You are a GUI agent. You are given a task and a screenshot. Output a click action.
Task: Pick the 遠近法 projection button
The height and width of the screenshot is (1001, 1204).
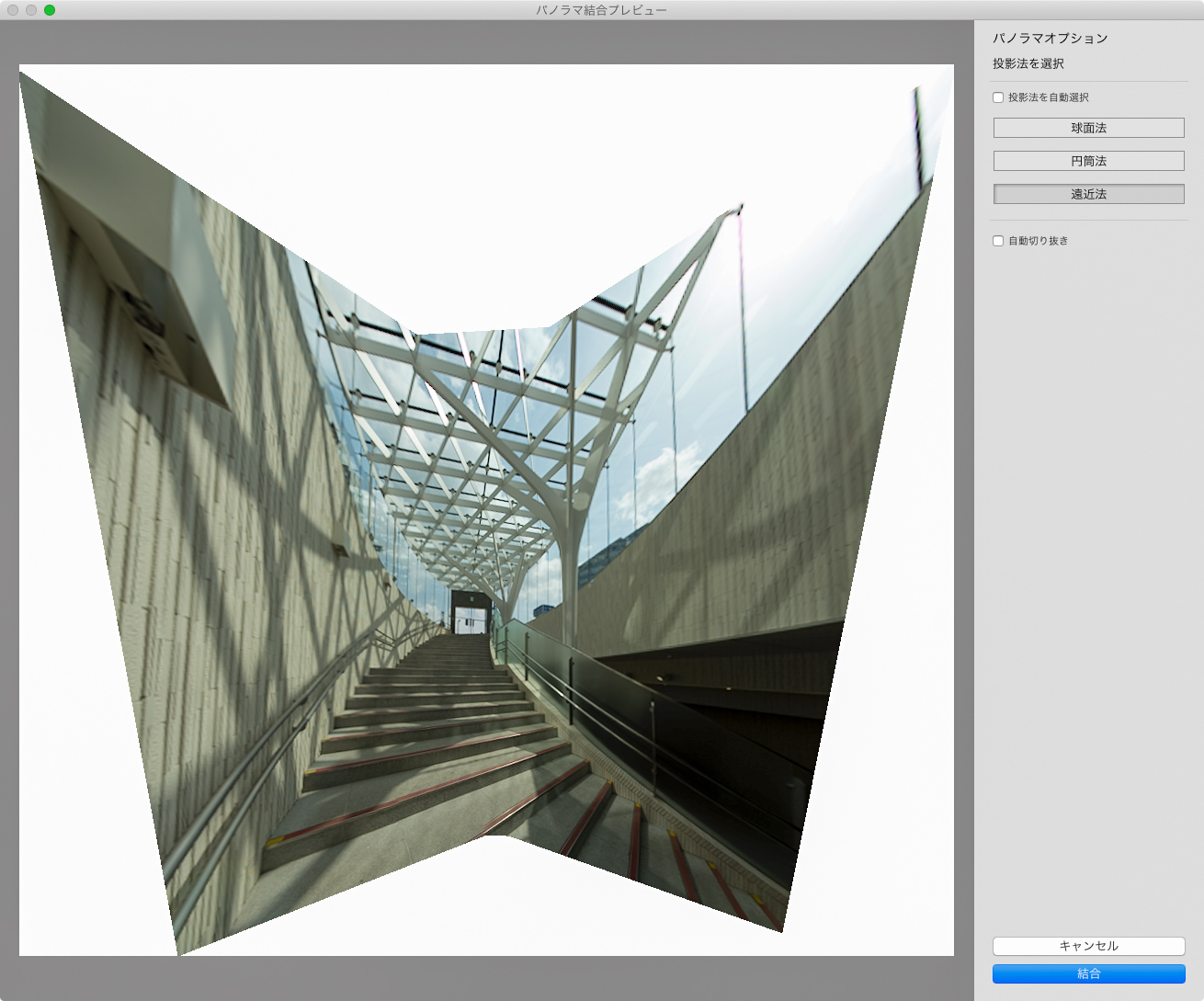(1088, 194)
